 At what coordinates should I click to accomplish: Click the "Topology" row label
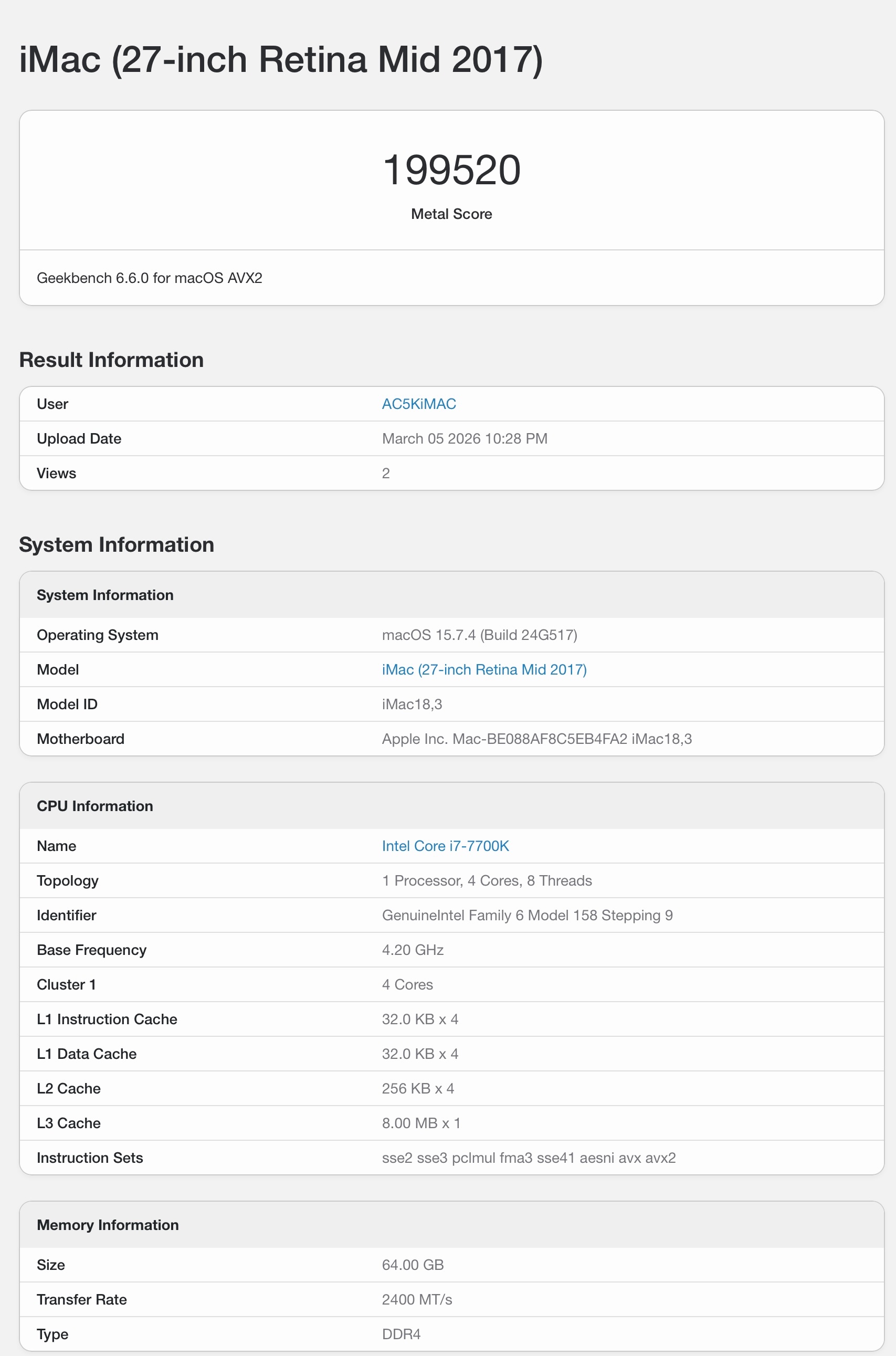68,881
